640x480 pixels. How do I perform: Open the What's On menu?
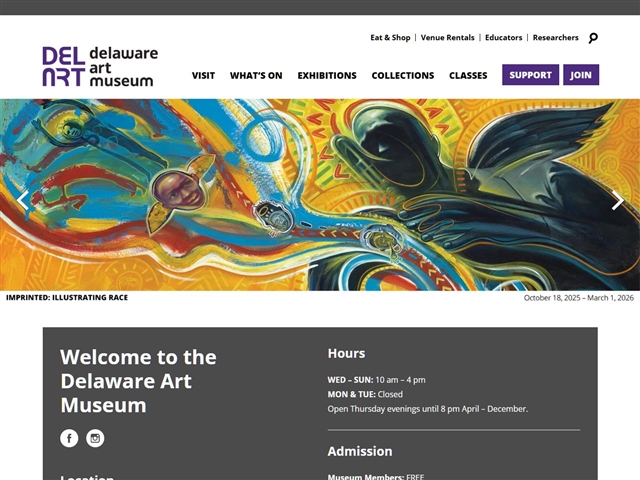256,76
